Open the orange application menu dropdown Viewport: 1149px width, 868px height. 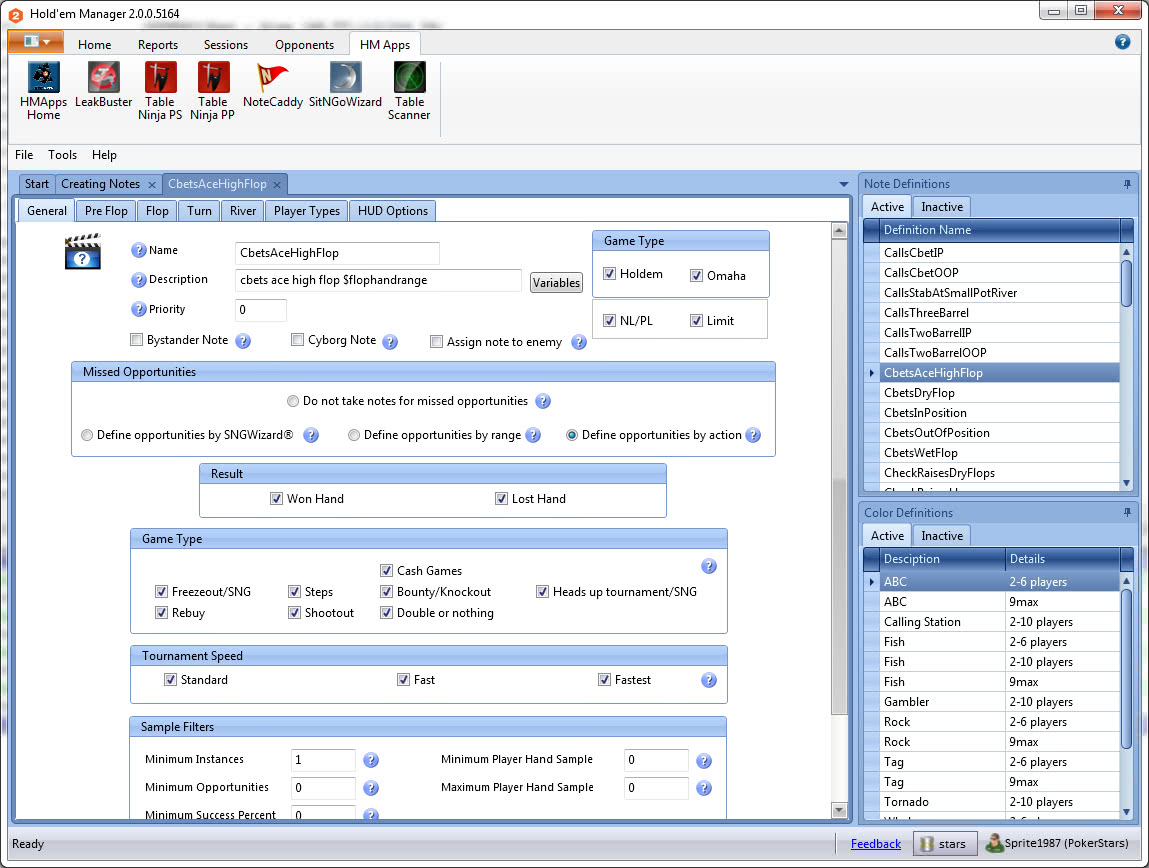click(36, 42)
